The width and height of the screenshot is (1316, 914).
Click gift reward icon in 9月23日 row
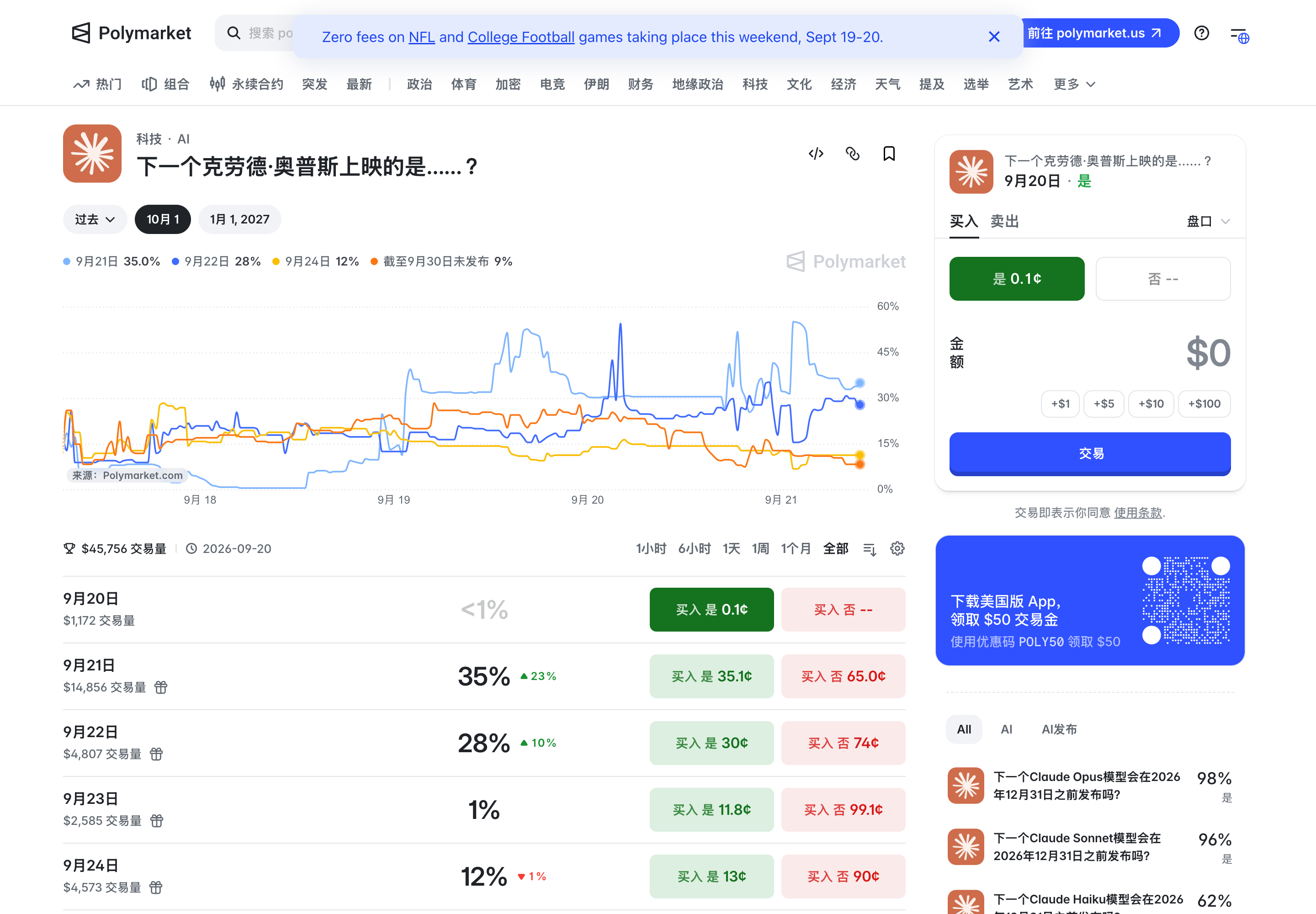156,821
